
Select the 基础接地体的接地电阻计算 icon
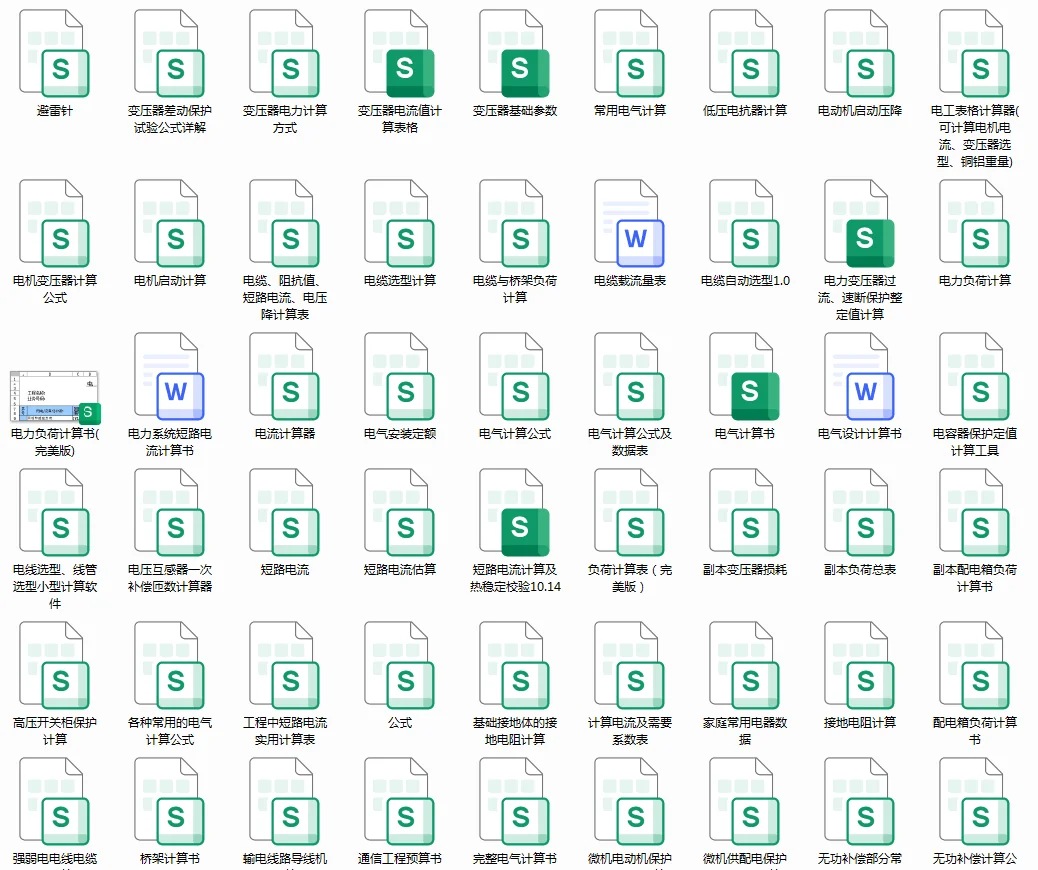(515, 666)
